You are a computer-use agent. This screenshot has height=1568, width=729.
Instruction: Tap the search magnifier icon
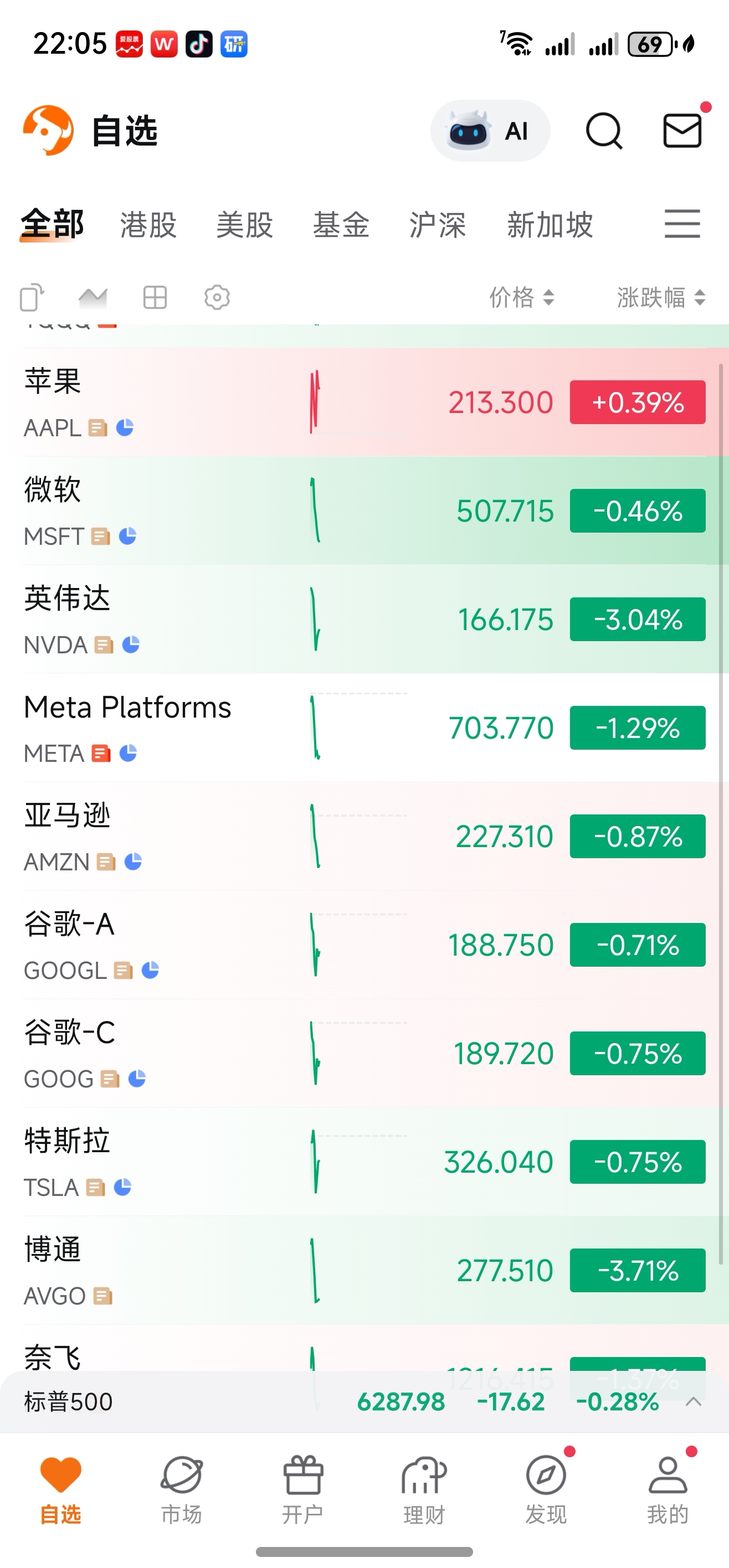pyautogui.click(x=604, y=130)
